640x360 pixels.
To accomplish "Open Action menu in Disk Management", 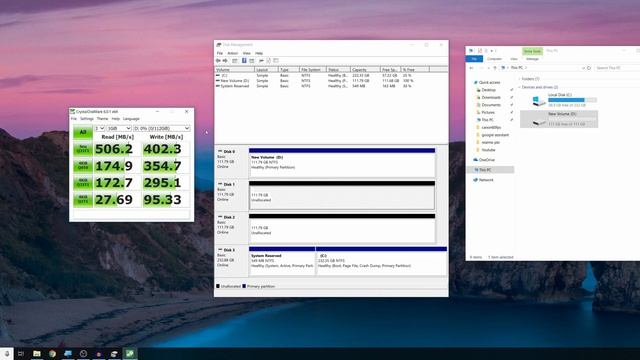I will coord(233,53).
